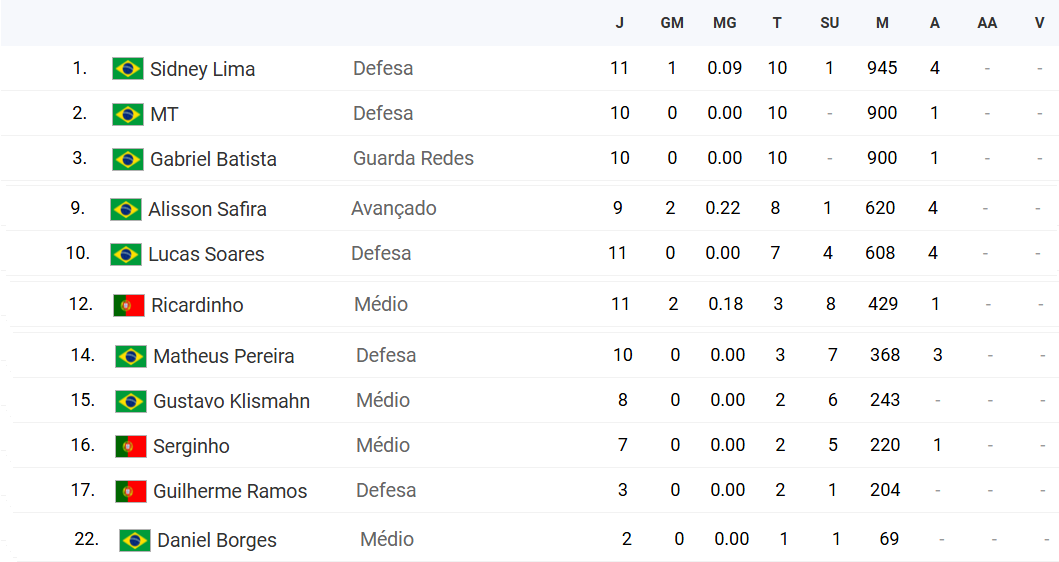Sort the table by GM column
The height and width of the screenshot is (562, 1059).
click(672, 23)
